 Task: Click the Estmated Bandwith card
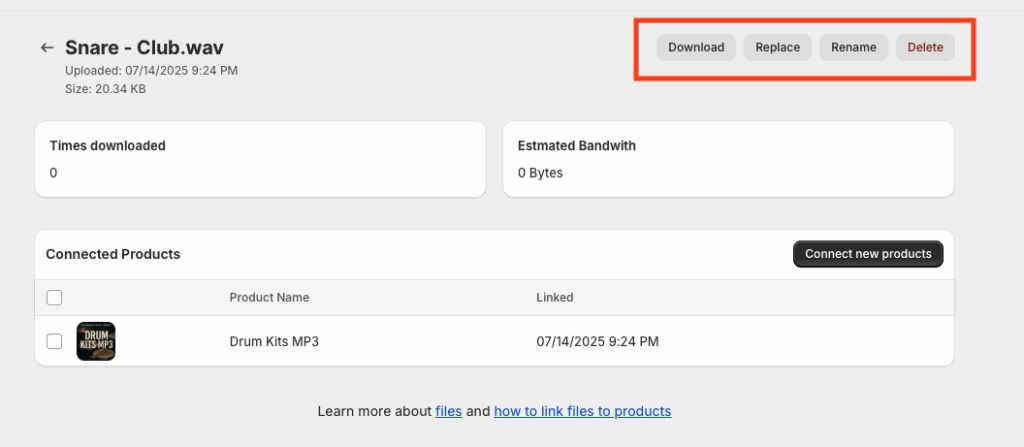click(x=728, y=159)
